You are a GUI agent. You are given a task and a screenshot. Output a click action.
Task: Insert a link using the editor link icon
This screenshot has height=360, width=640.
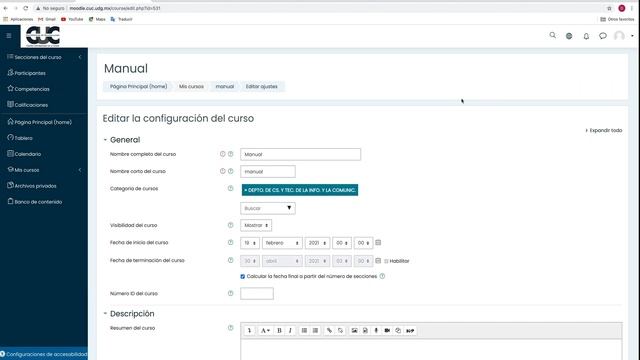[x=329, y=331]
